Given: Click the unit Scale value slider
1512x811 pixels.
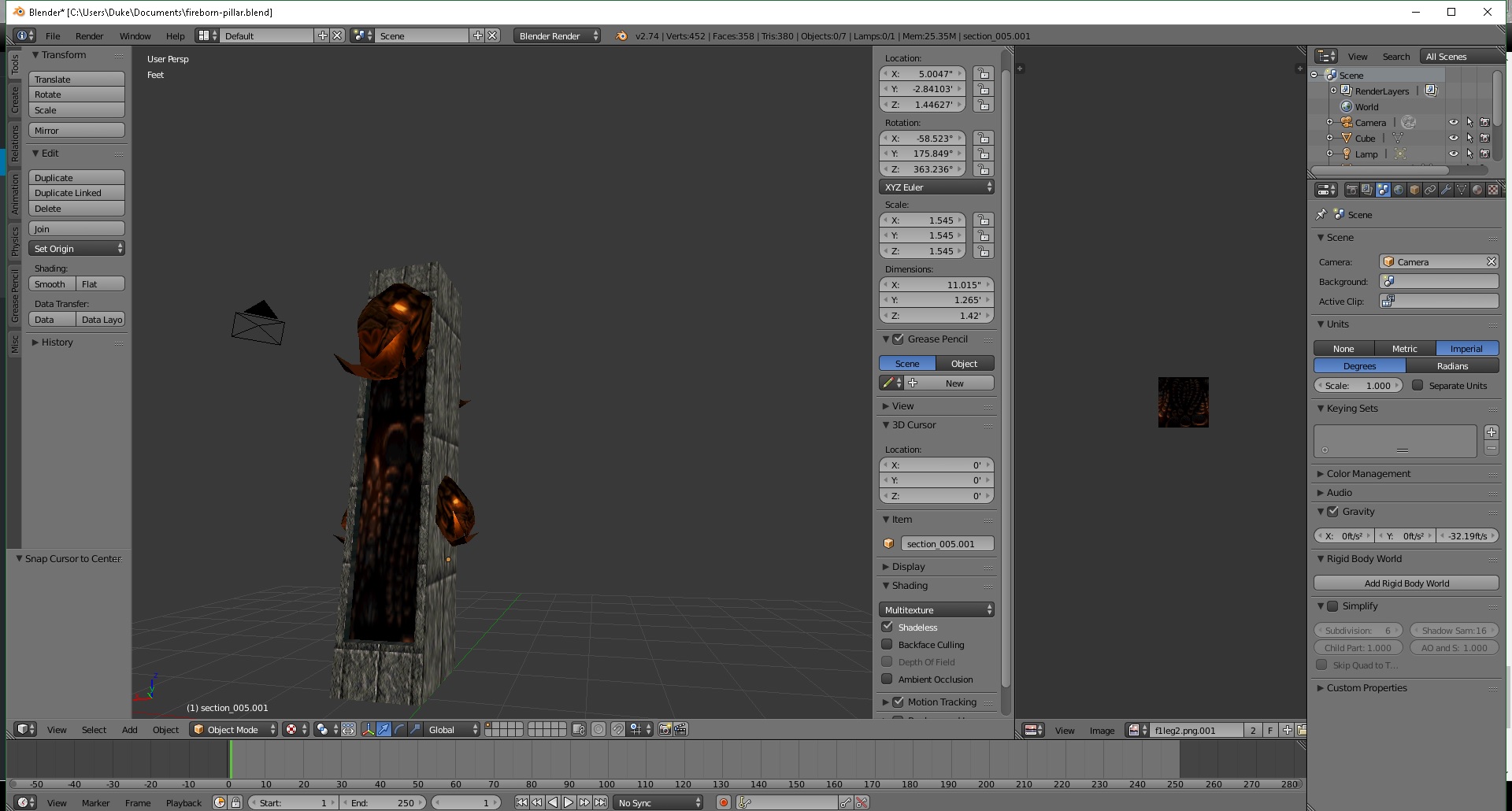Looking at the screenshot, I should [1358, 386].
